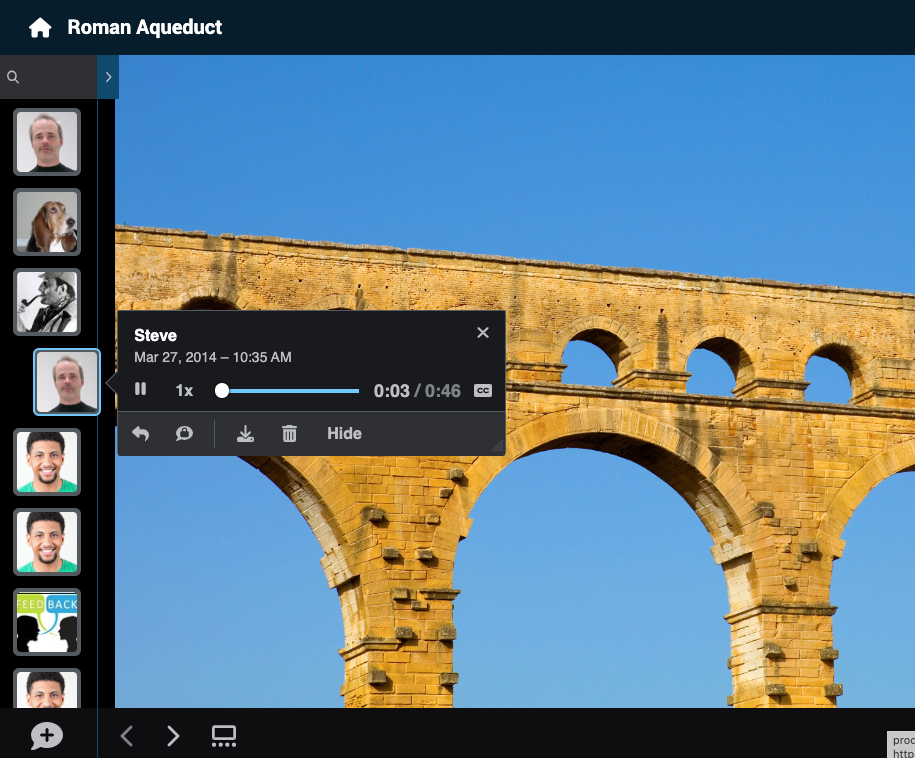Image resolution: width=915 pixels, height=758 pixels.
Task: Add a new comment with plus bubble
Action: click(x=47, y=735)
